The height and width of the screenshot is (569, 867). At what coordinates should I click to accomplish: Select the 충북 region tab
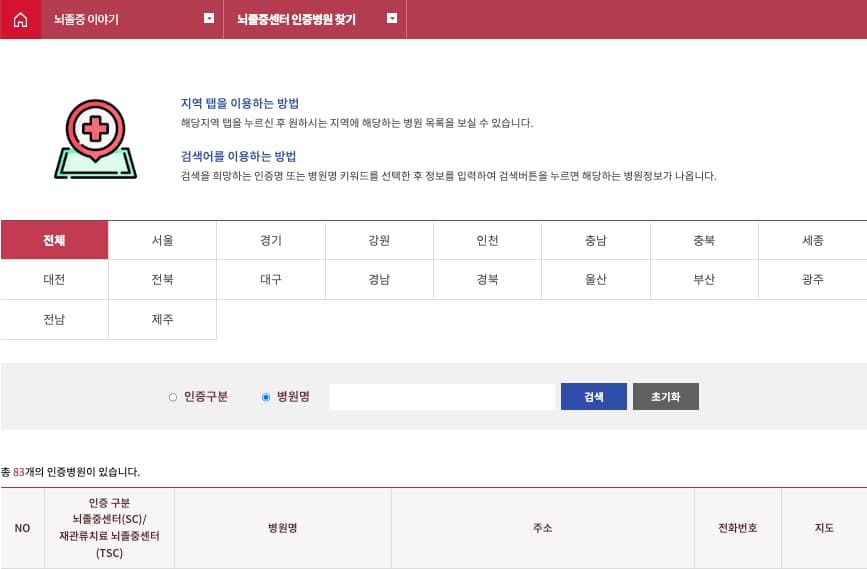click(704, 240)
